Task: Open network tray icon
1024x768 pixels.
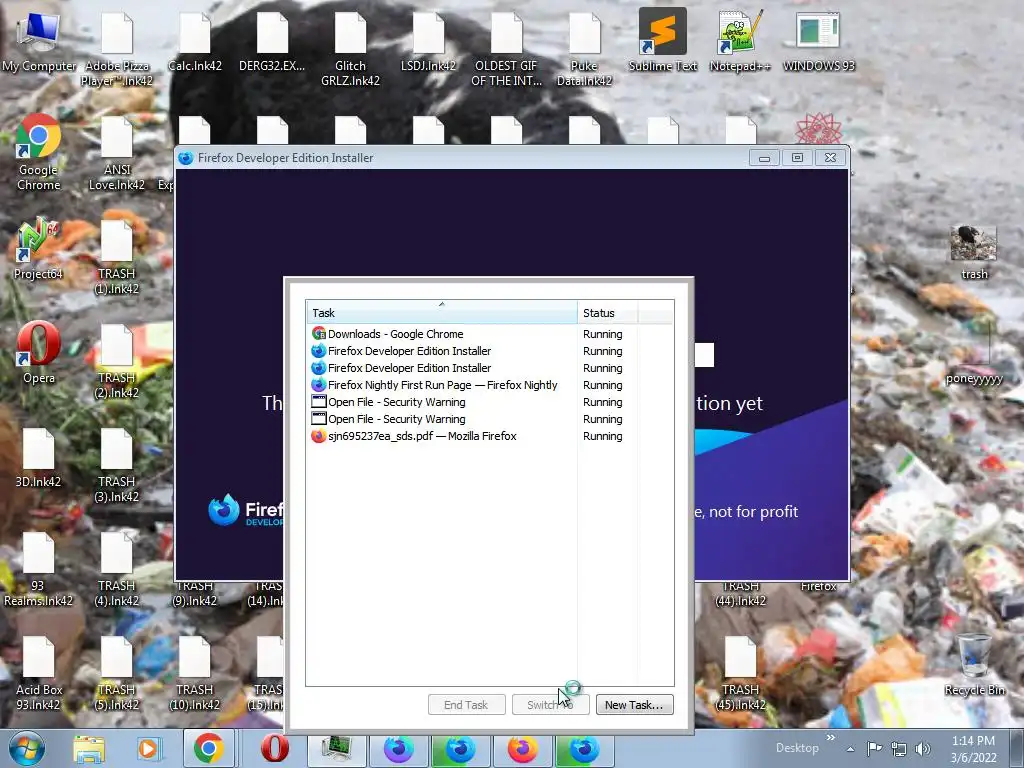Action: [x=899, y=749]
